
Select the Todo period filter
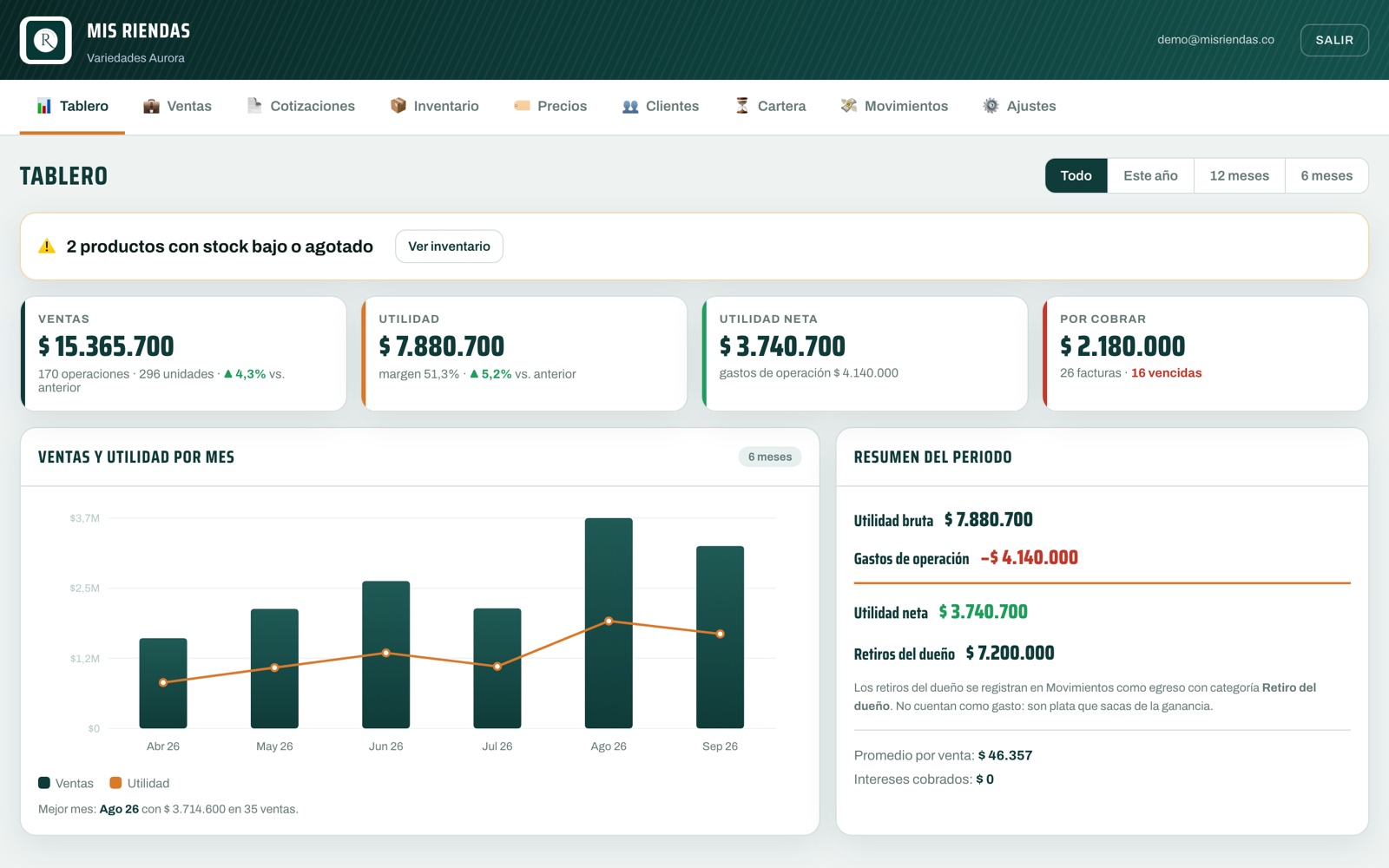[x=1076, y=175]
